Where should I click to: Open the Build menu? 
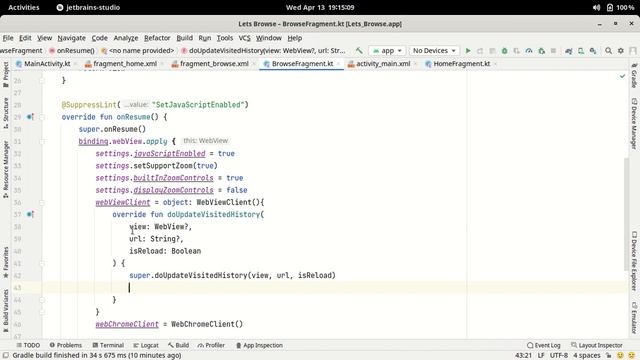tap(184, 38)
